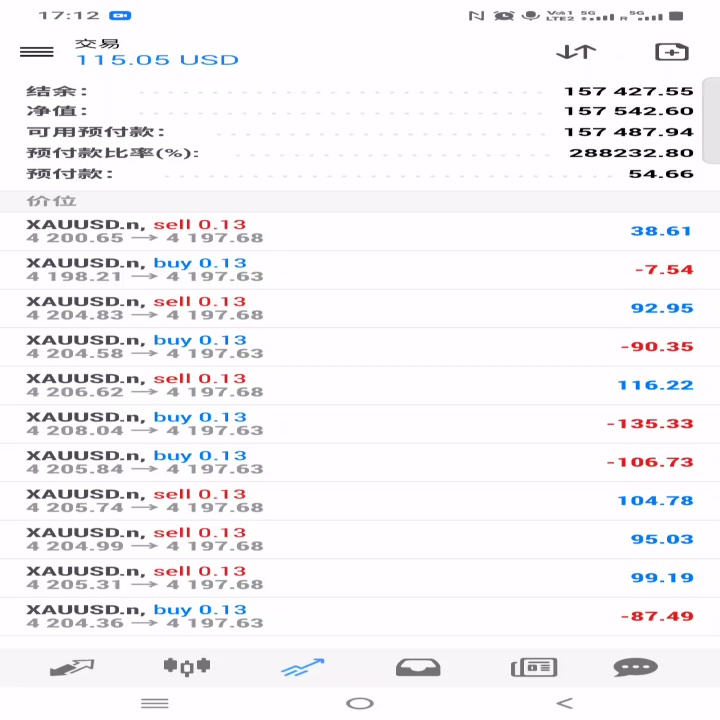Tap loss value -90.35
This screenshot has height=720, width=720.
(657, 347)
